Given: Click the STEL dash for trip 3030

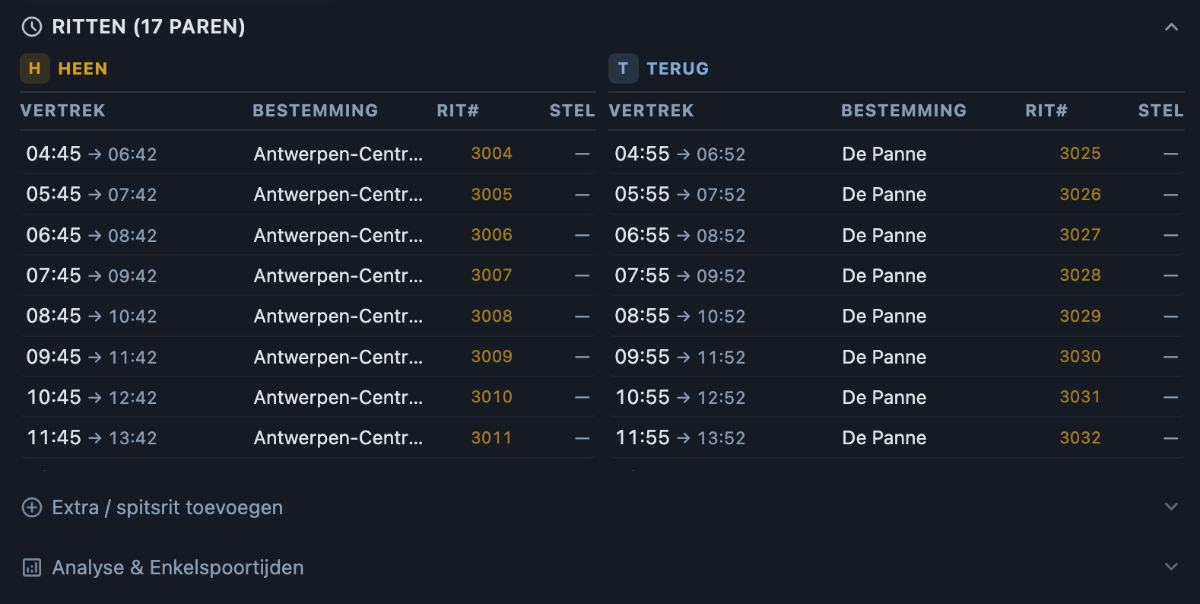Looking at the screenshot, I should click(x=1170, y=357).
